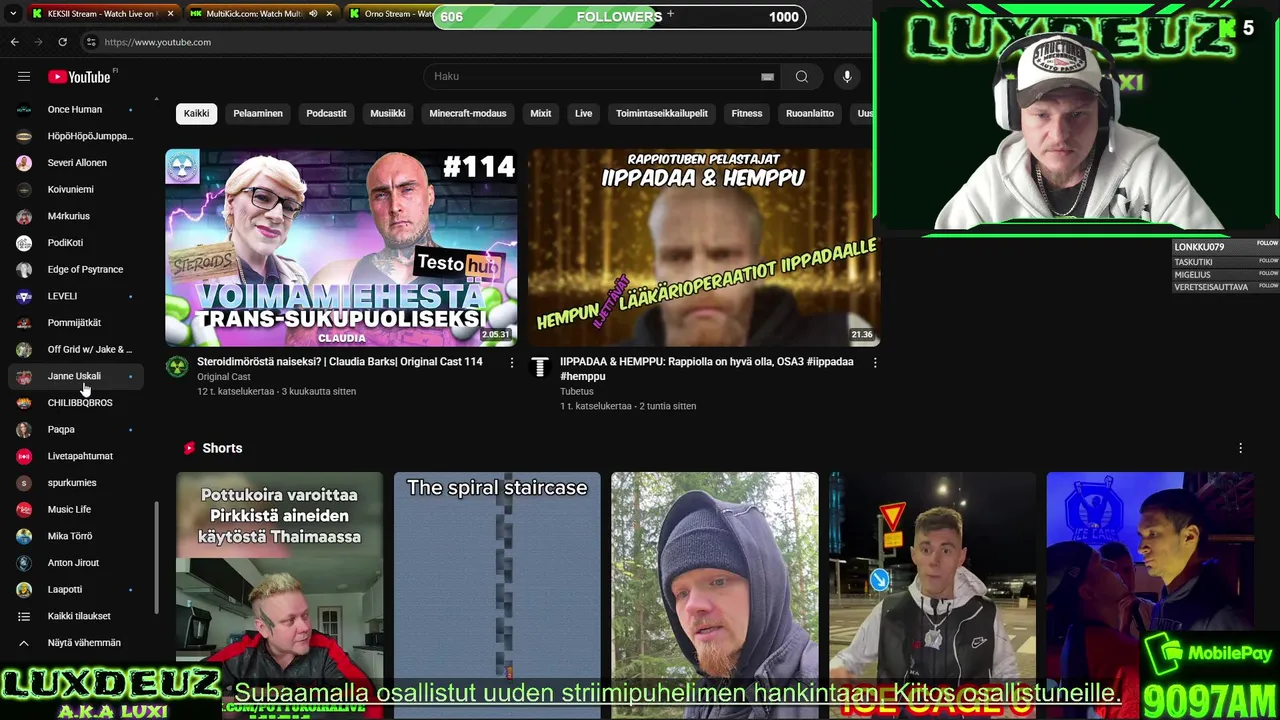Open the on-screen keyboard icon in the search box
The width and height of the screenshot is (1280, 720).
767,77
